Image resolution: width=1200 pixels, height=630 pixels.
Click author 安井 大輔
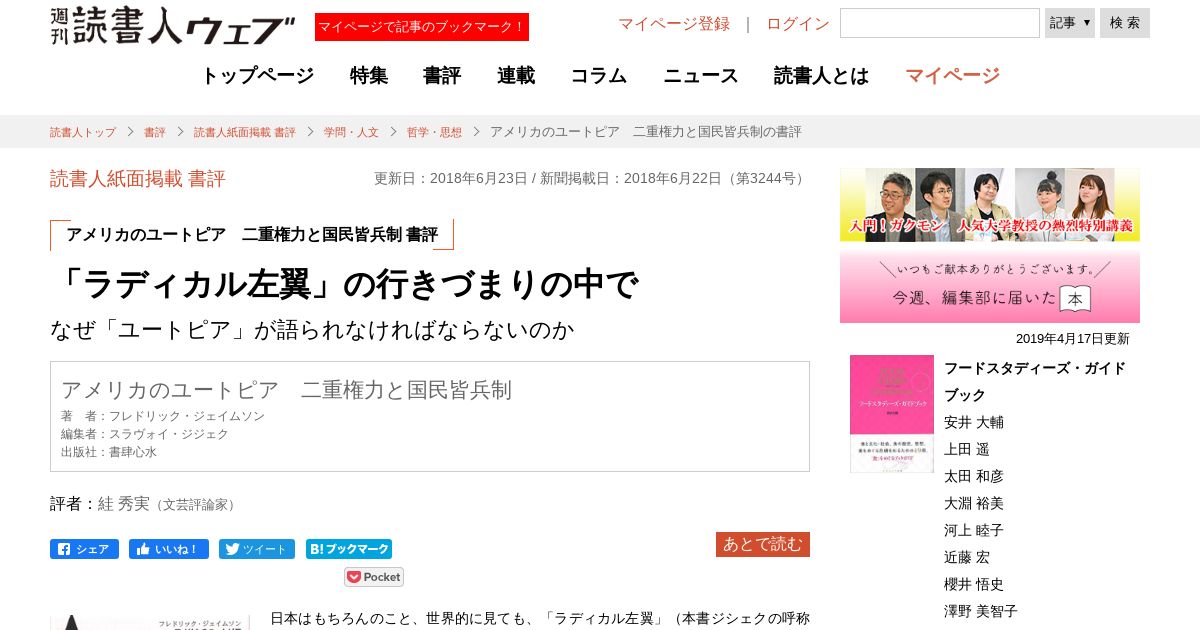coord(974,422)
